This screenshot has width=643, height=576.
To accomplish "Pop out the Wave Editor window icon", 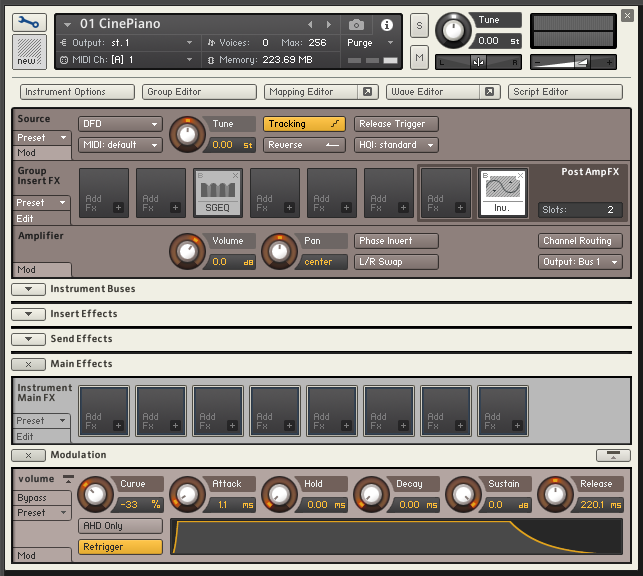I will coord(490,92).
